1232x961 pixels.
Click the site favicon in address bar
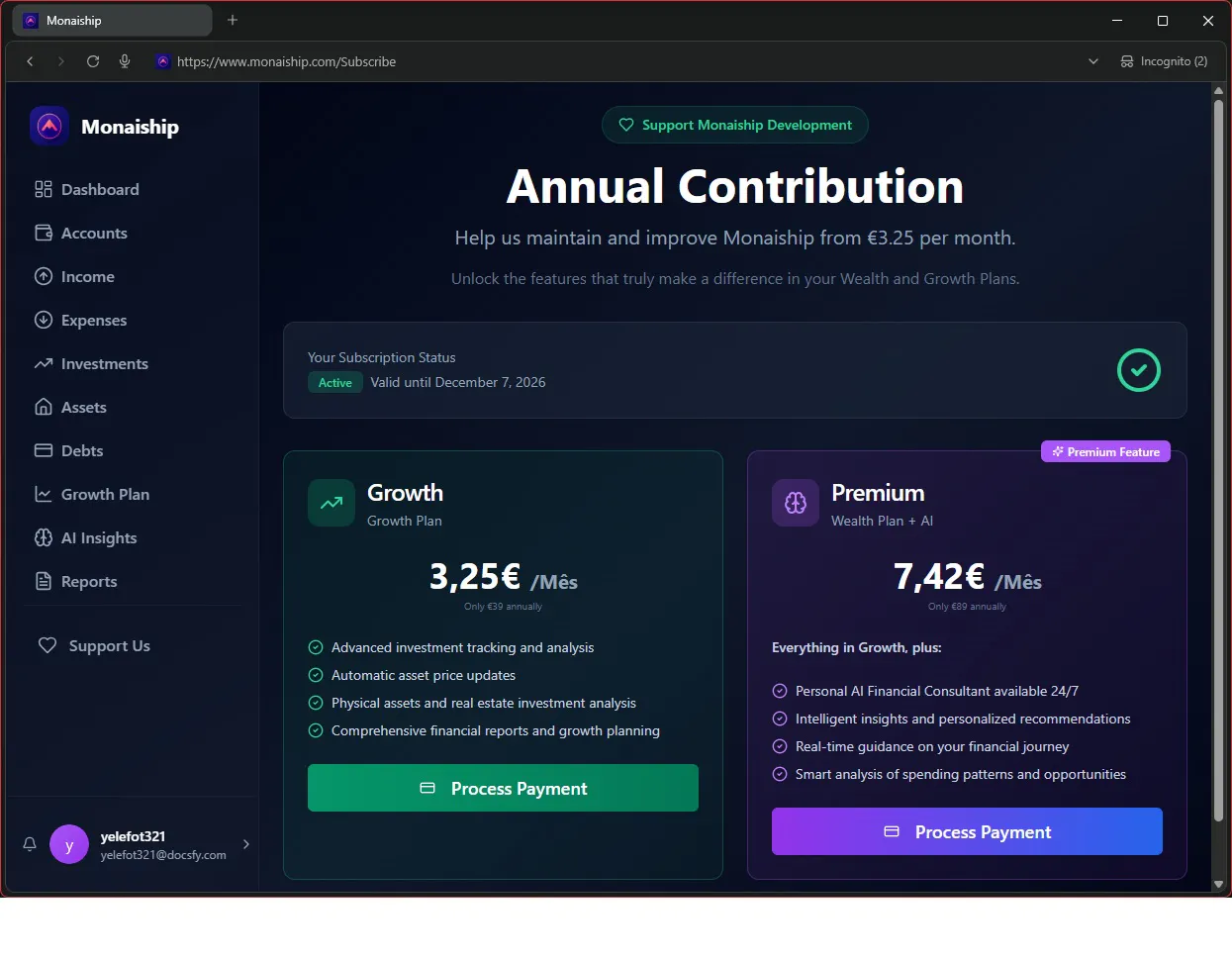pos(163,61)
